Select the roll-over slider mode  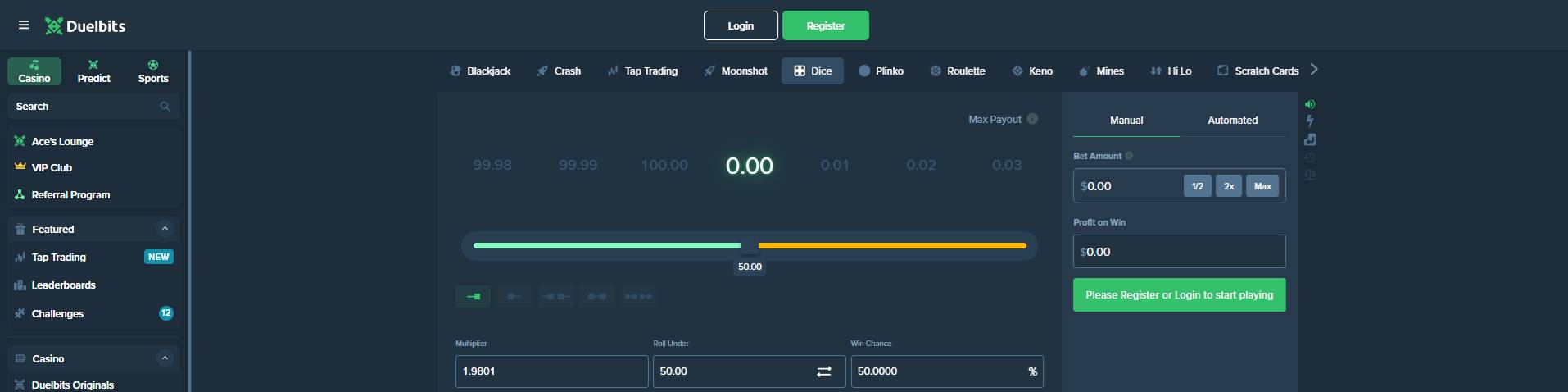(x=514, y=296)
